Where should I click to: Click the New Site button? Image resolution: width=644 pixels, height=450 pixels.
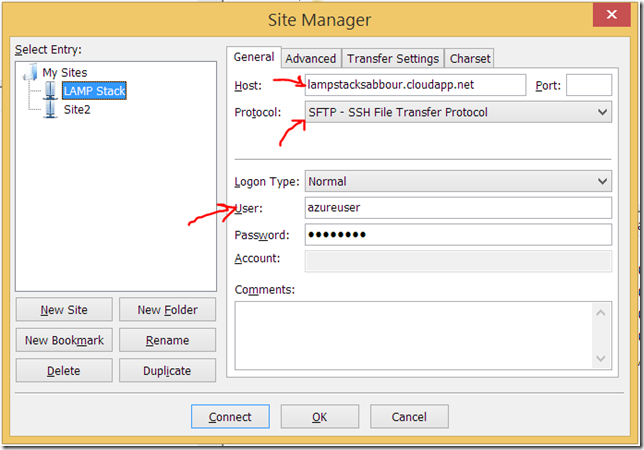click(64, 310)
